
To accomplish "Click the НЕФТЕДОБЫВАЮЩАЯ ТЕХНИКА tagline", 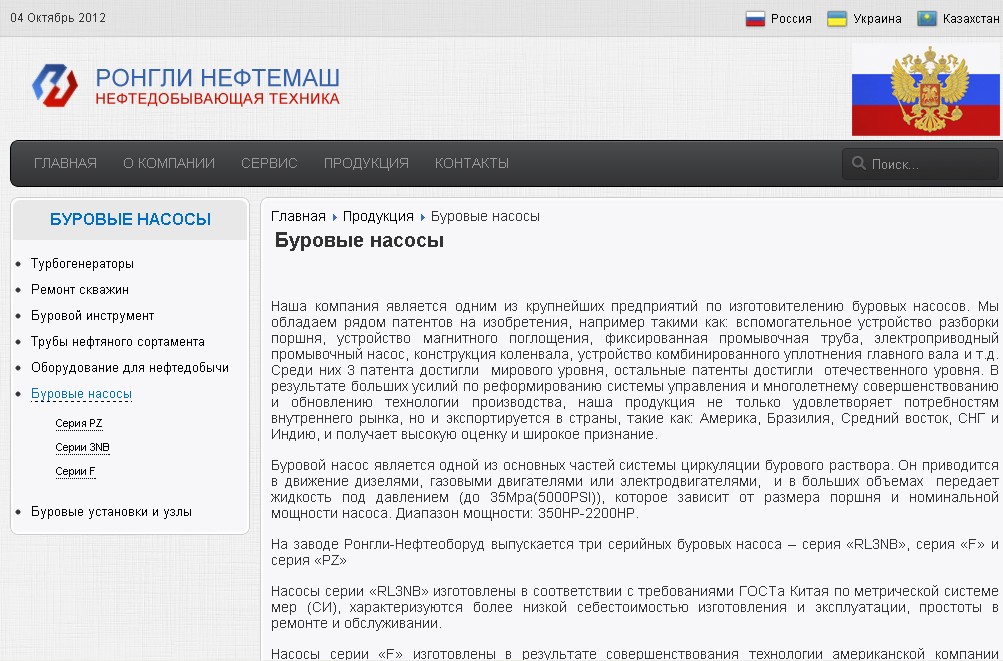I will click(217, 99).
